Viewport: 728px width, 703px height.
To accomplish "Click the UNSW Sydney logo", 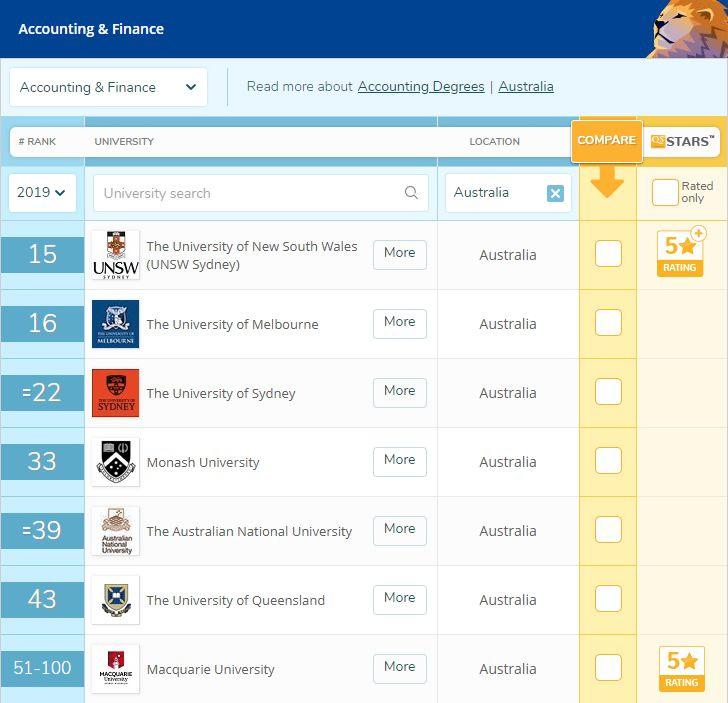I will click(x=115, y=255).
